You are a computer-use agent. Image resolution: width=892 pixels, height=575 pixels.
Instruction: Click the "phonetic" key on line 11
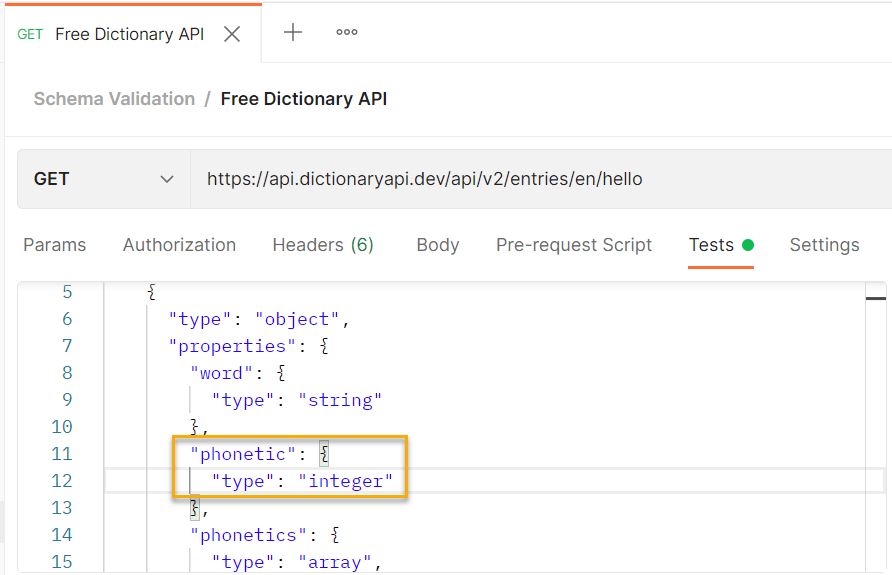243,454
